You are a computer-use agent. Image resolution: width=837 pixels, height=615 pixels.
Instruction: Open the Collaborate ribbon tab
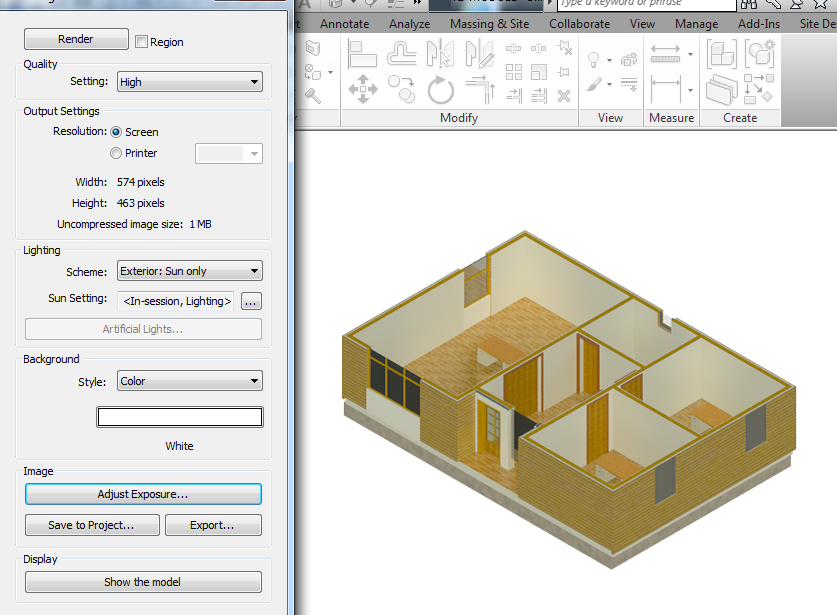[x=579, y=24]
